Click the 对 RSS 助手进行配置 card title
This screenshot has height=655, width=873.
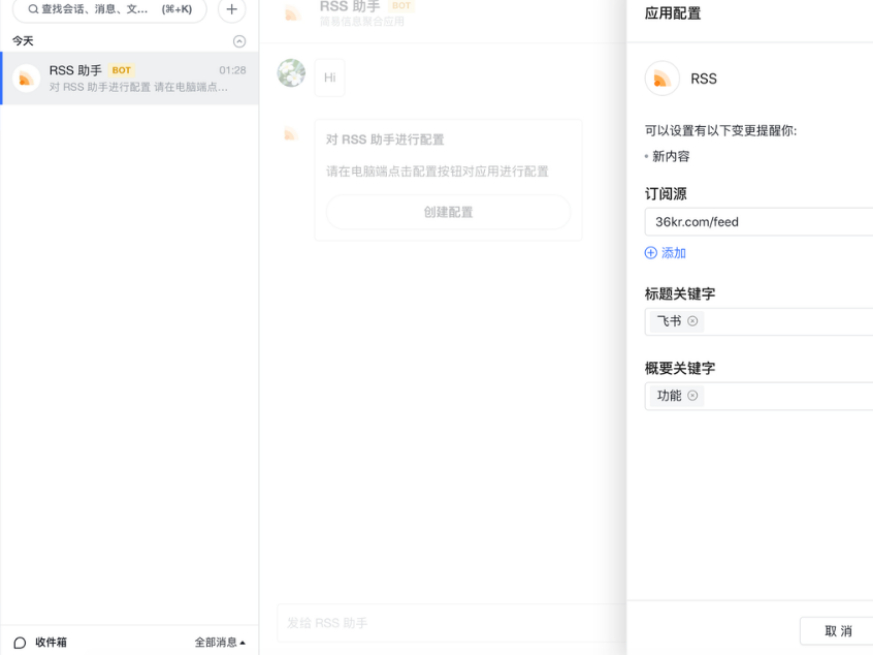coord(385,139)
